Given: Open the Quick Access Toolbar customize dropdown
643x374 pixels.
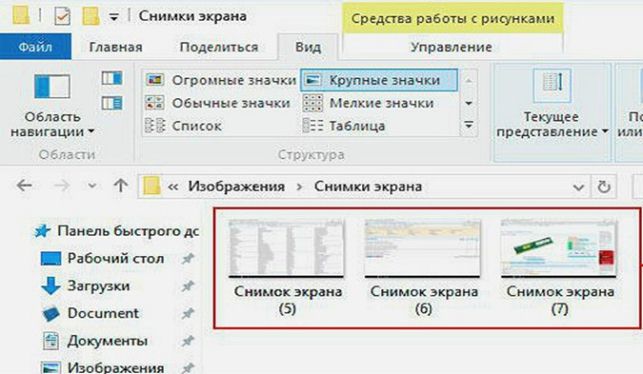Looking at the screenshot, I should click(114, 17).
